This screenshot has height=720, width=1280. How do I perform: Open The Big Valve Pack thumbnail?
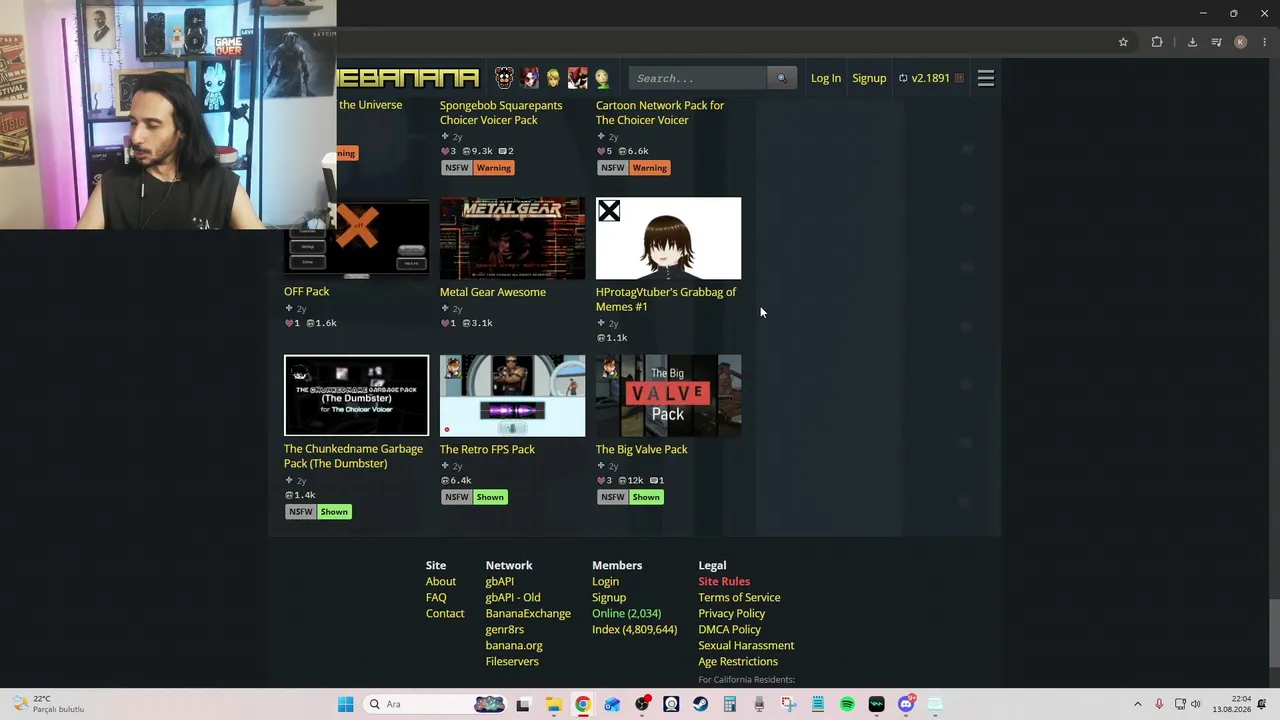coord(668,396)
